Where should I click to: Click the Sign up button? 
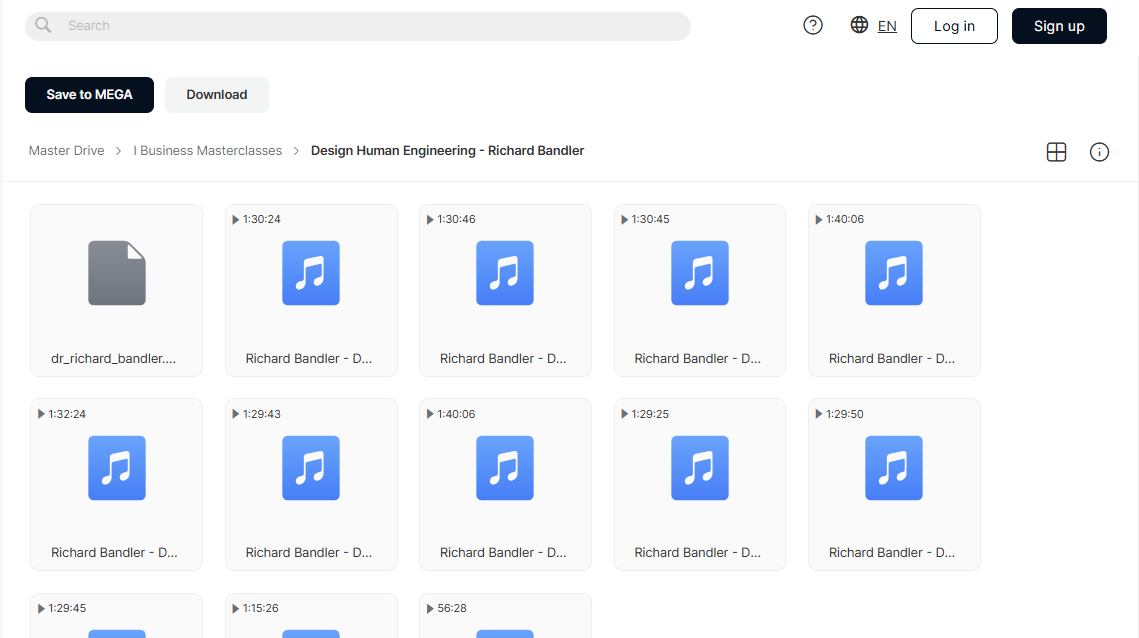pyautogui.click(x=1059, y=26)
